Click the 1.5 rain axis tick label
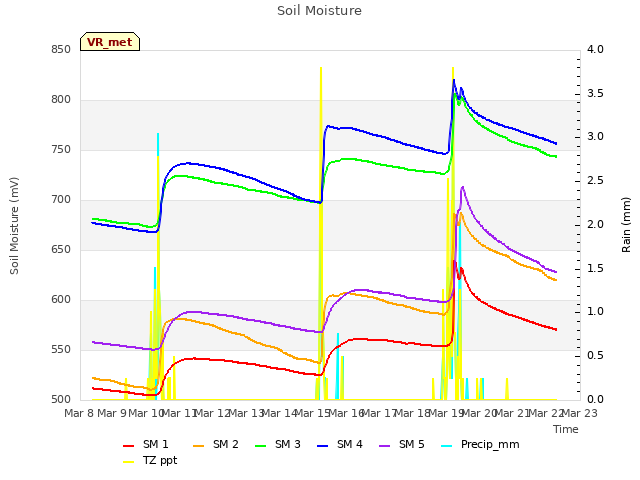The width and height of the screenshot is (640, 480). pos(595,269)
